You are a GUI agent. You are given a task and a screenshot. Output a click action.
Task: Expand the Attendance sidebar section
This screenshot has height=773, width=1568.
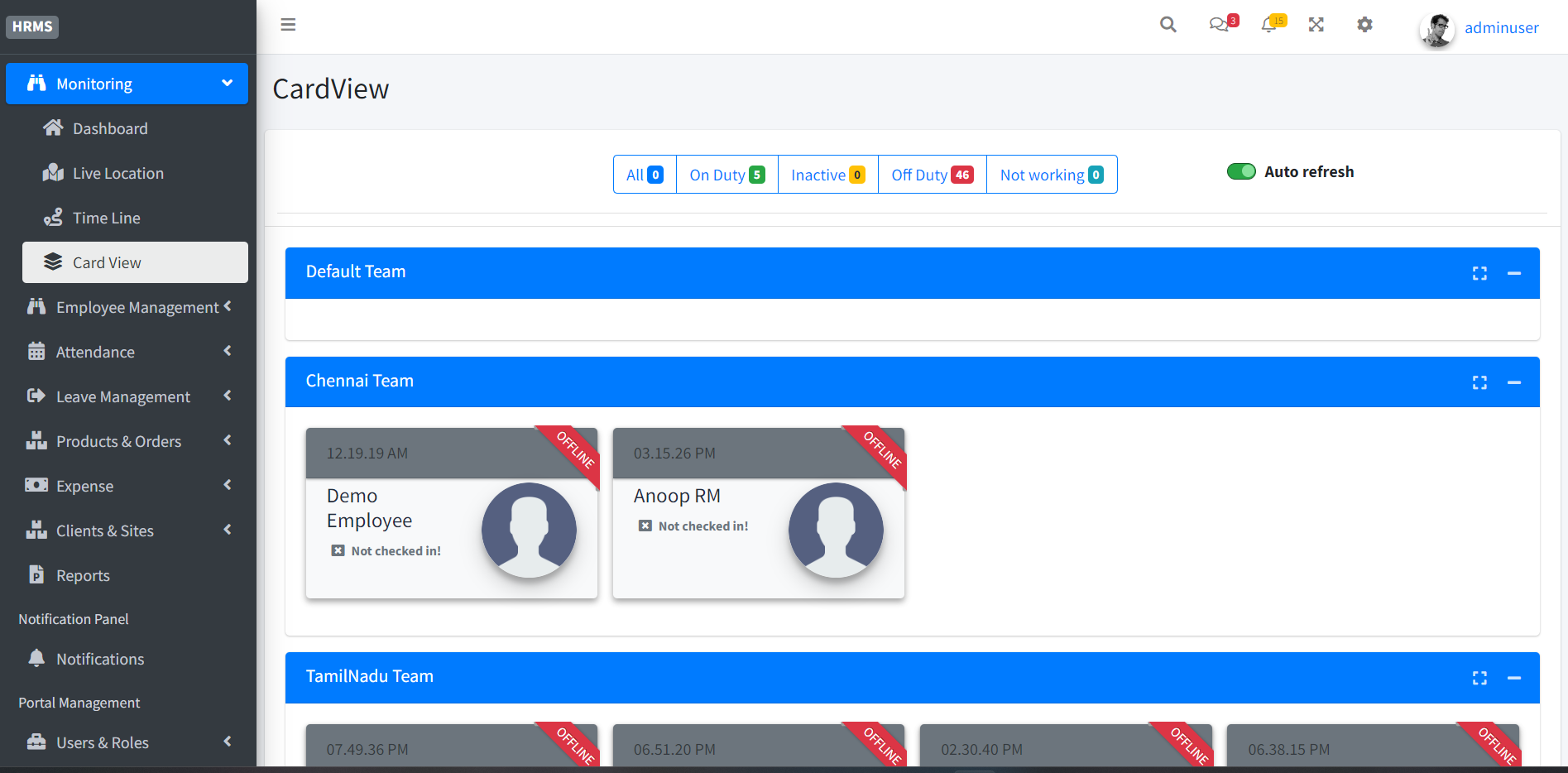coord(96,352)
